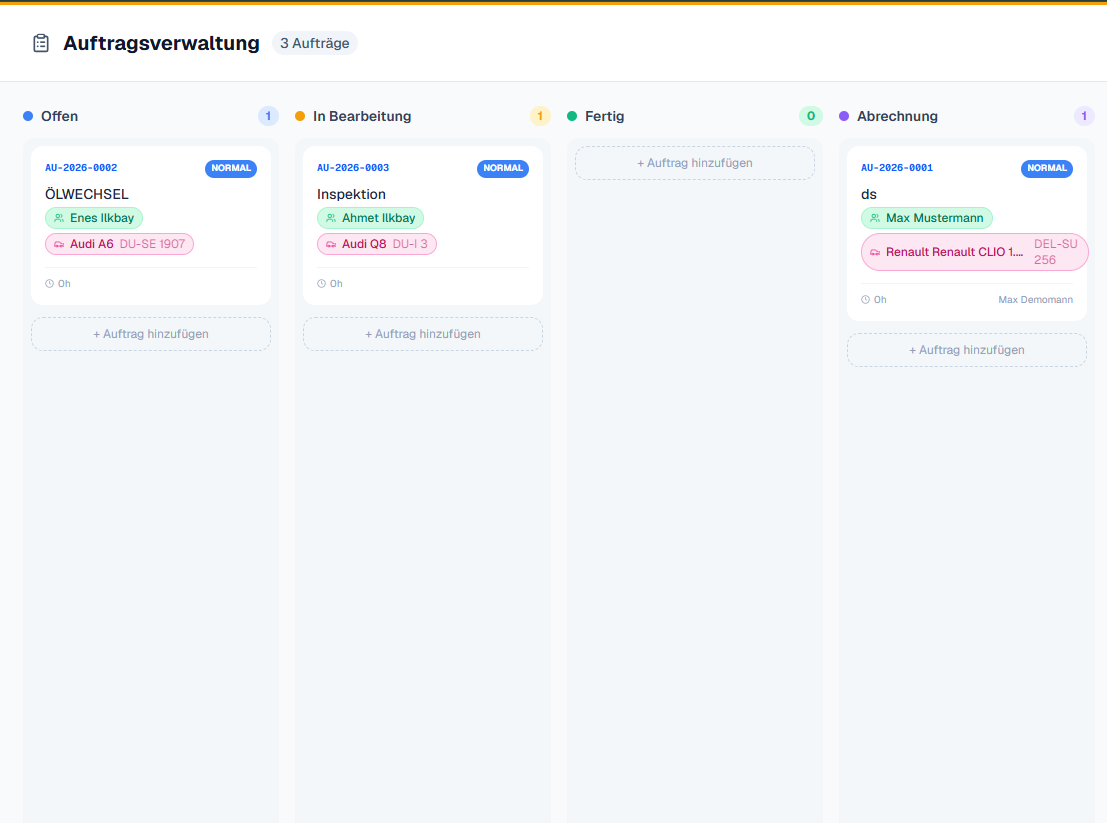Image resolution: width=1107 pixels, height=823 pixels.
Task: Click the ds card title
Action: [869, 194]
